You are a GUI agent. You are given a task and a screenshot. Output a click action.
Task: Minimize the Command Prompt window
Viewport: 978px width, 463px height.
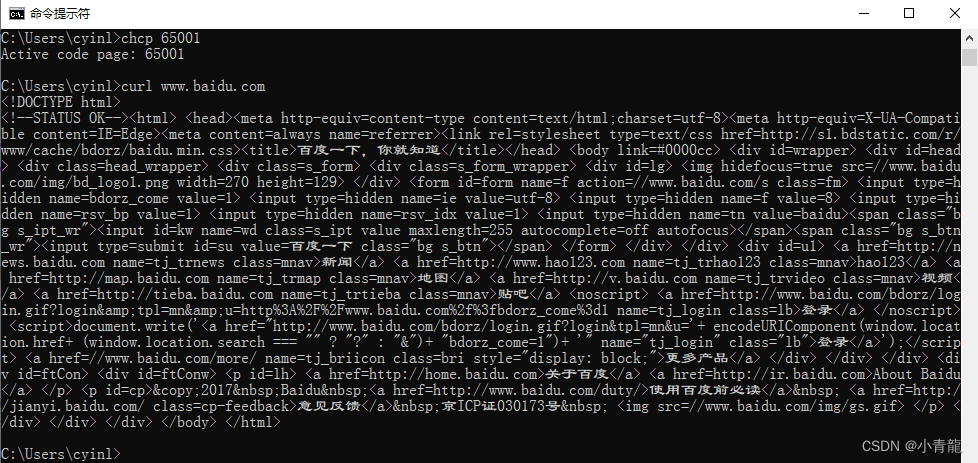pyautogui.click(x=864, y=14)
